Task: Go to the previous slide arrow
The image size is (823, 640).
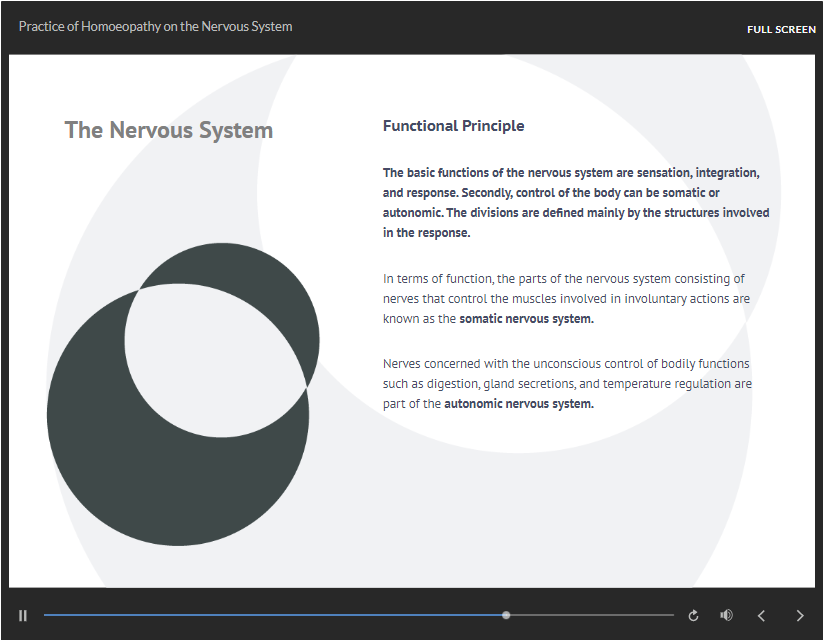Action: point(761,615)
